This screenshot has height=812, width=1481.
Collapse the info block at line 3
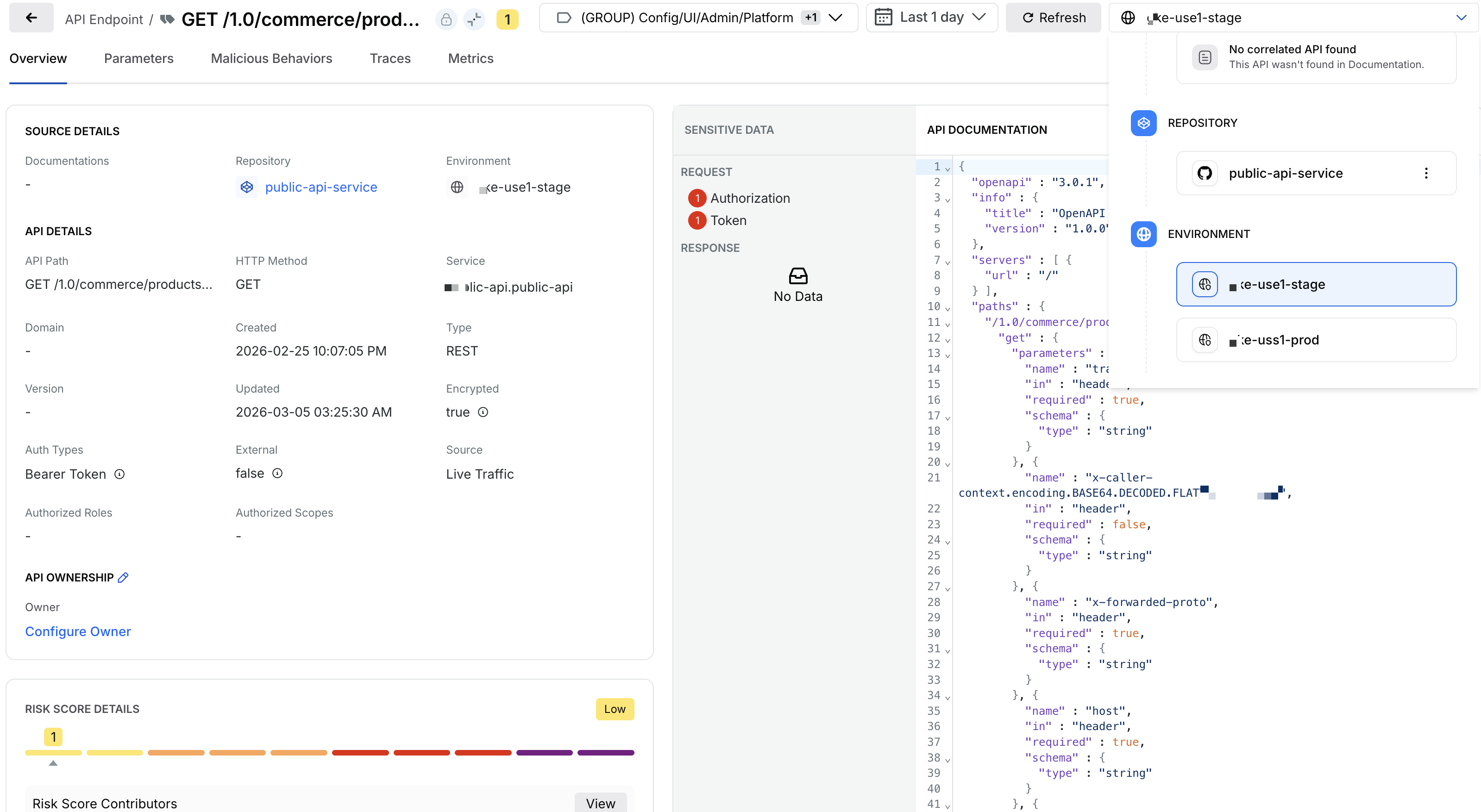948,199
